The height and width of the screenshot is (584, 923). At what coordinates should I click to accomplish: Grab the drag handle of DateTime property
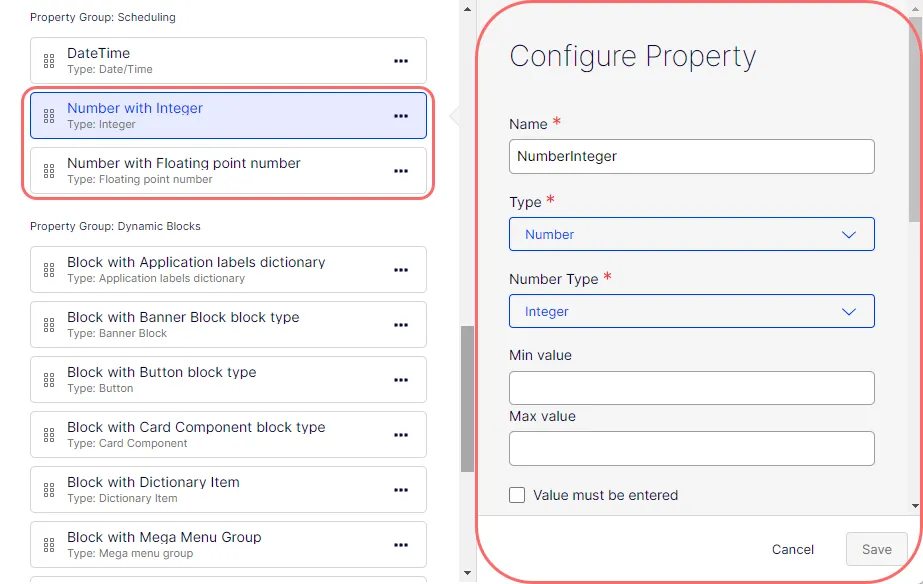point(49,61)
